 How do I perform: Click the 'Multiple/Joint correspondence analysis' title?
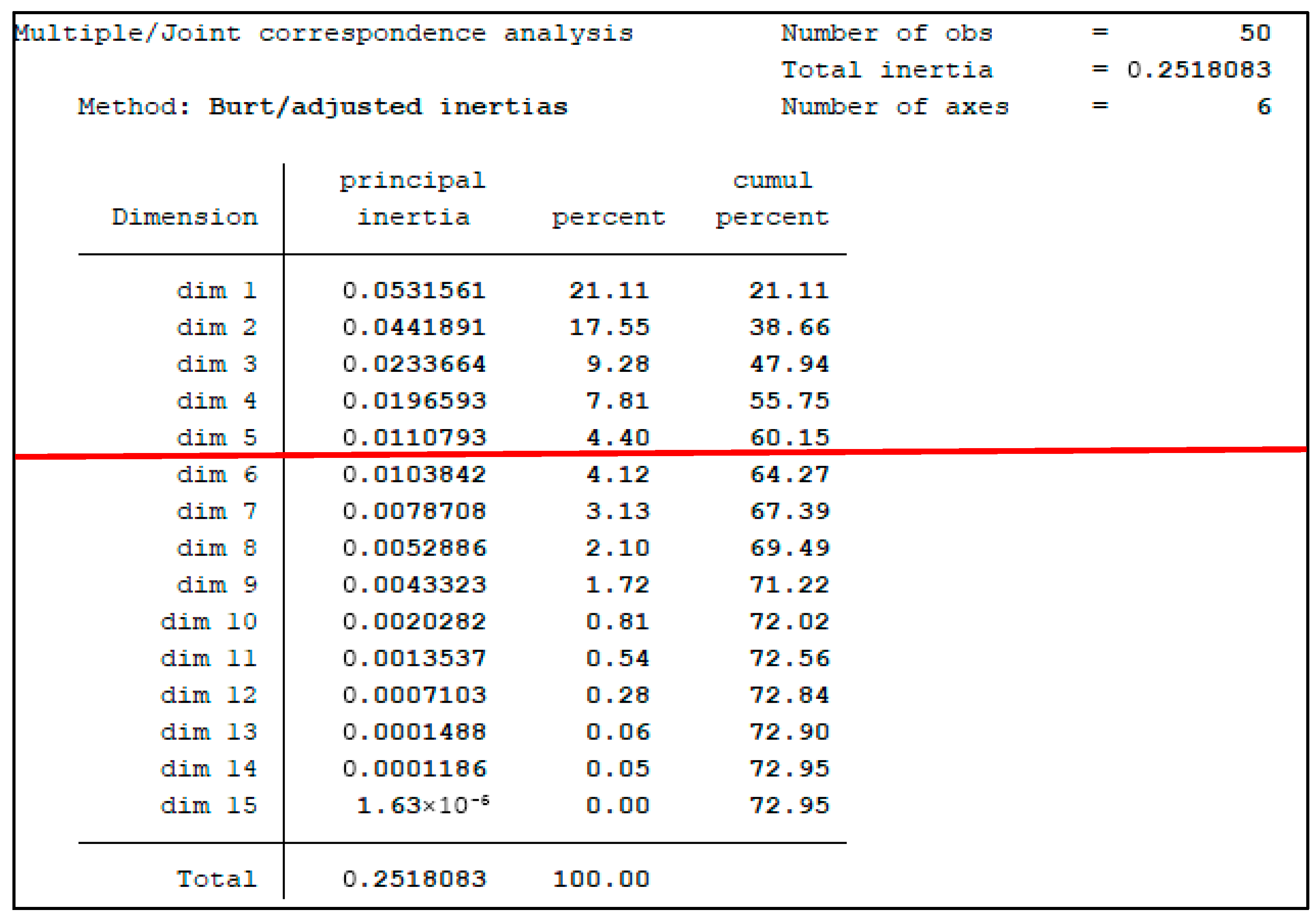click(x=324, y=33)
